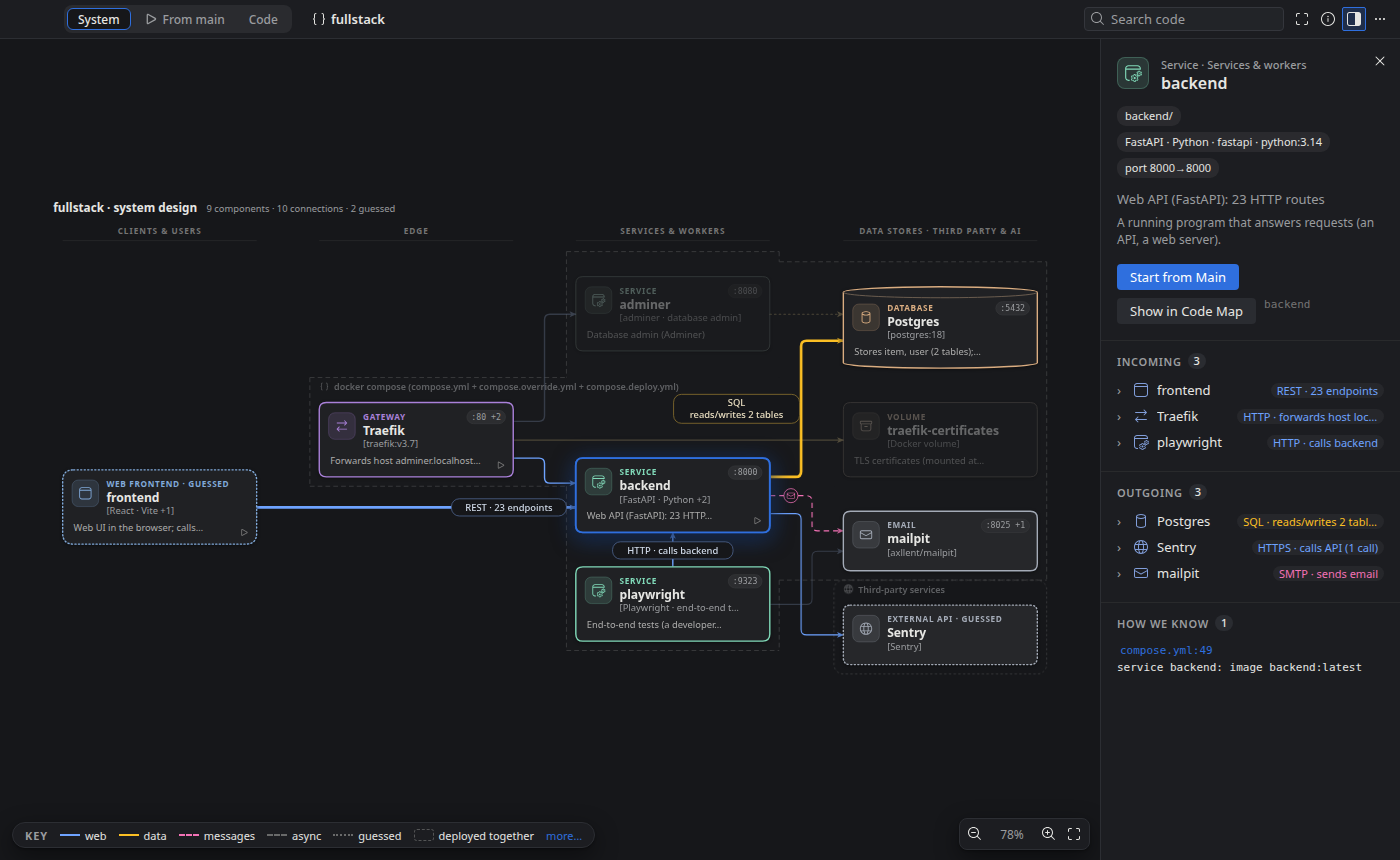Click the HTTP · calls backend connection label
The height and width of the screenshot is (860, 1400).
coord(672,550)
